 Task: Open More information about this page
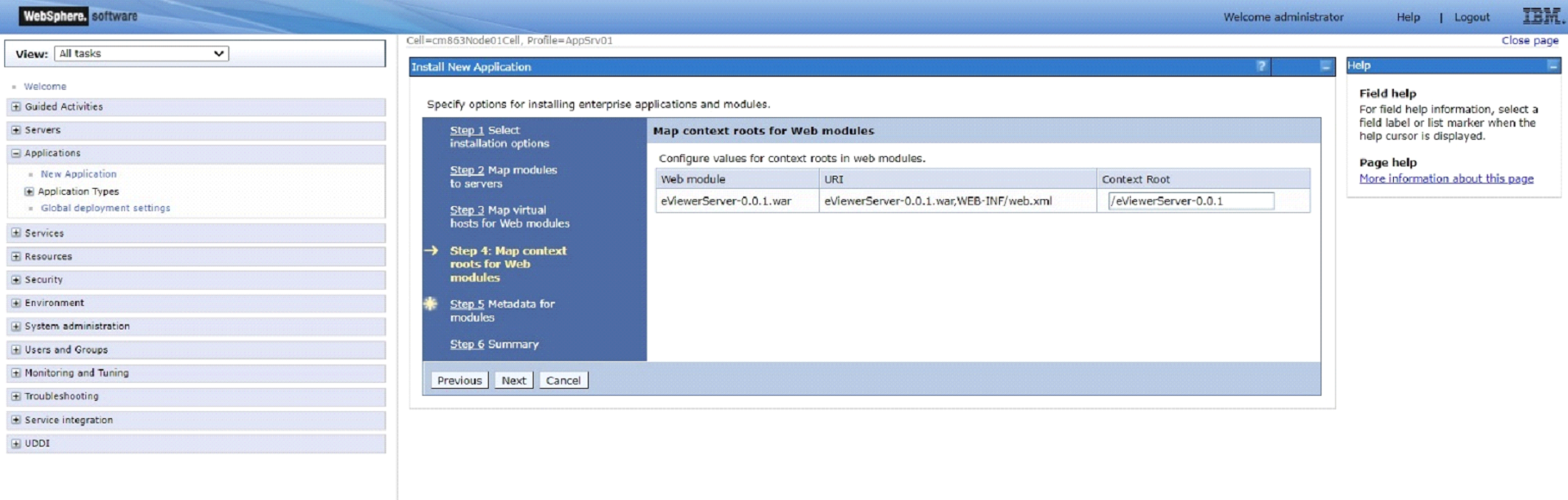click(x=1446, y=178)
